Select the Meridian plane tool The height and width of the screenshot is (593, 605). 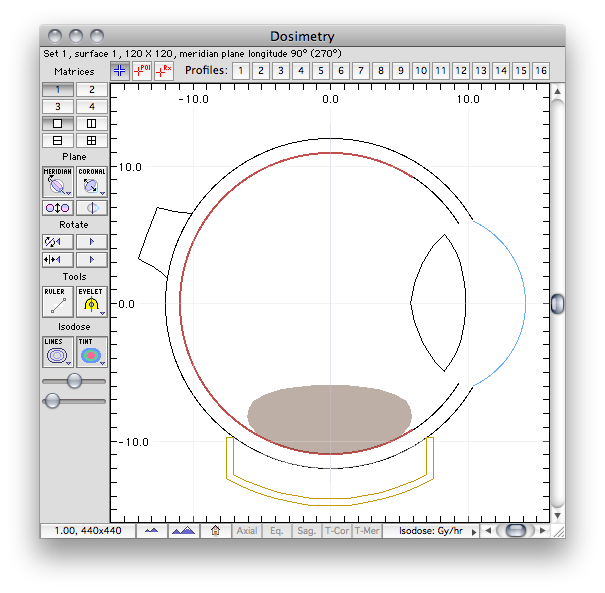coord(57,182)
